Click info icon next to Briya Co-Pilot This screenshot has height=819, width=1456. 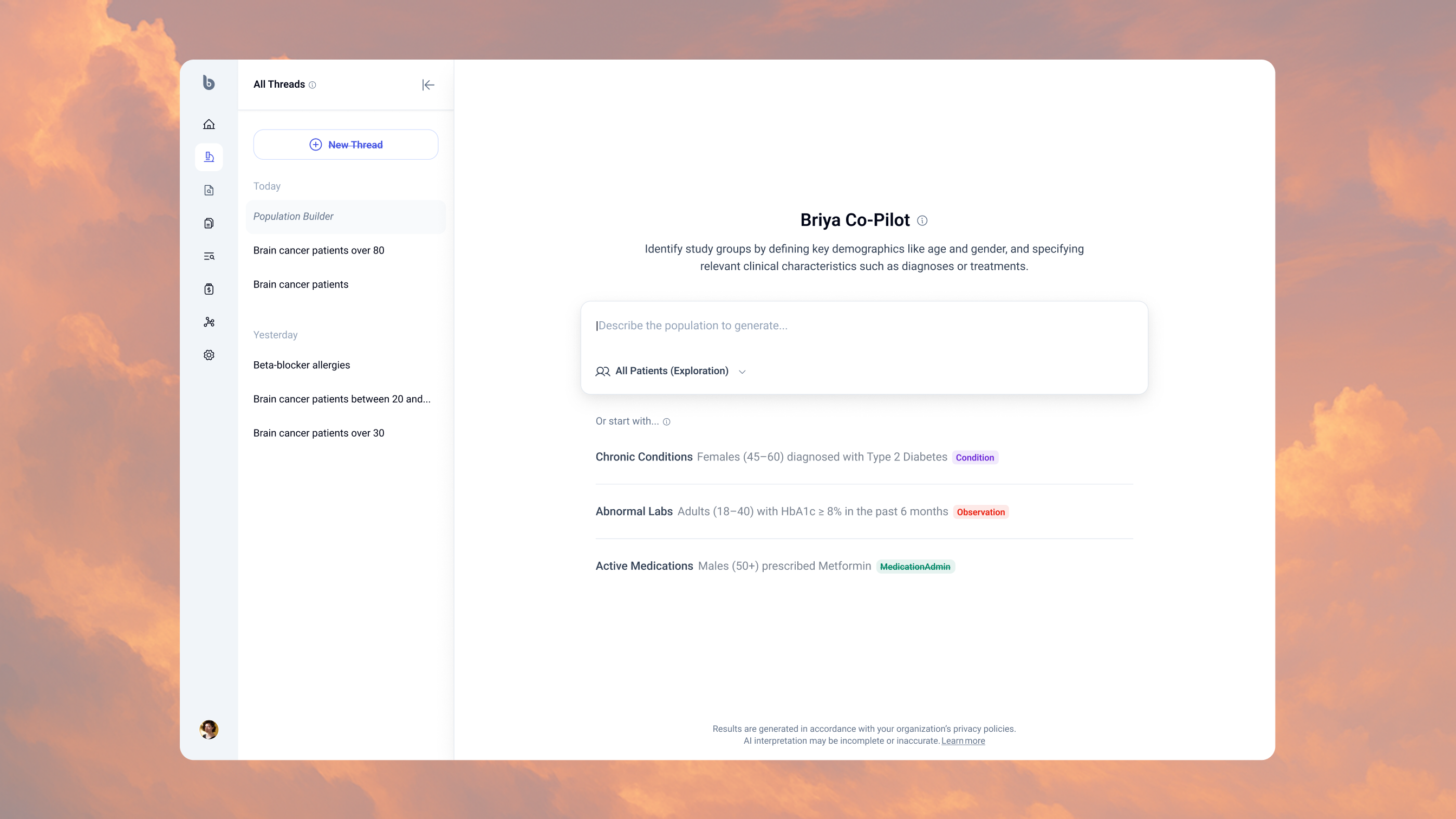coord(922,220)
